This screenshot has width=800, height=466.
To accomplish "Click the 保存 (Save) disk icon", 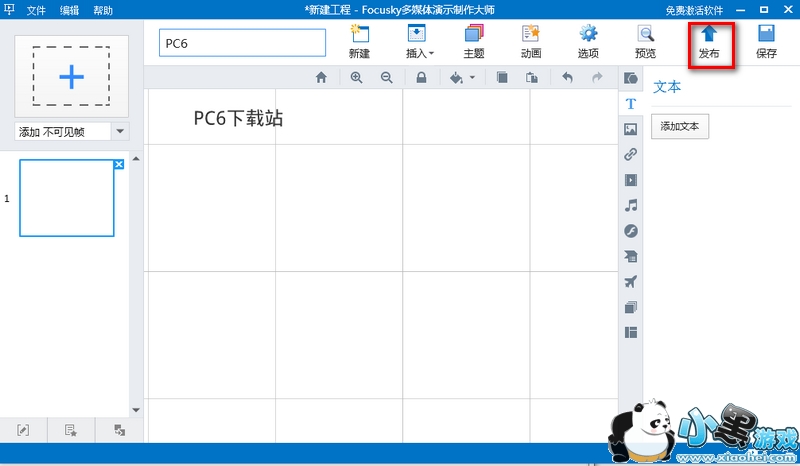I will (x=766, y=34).
